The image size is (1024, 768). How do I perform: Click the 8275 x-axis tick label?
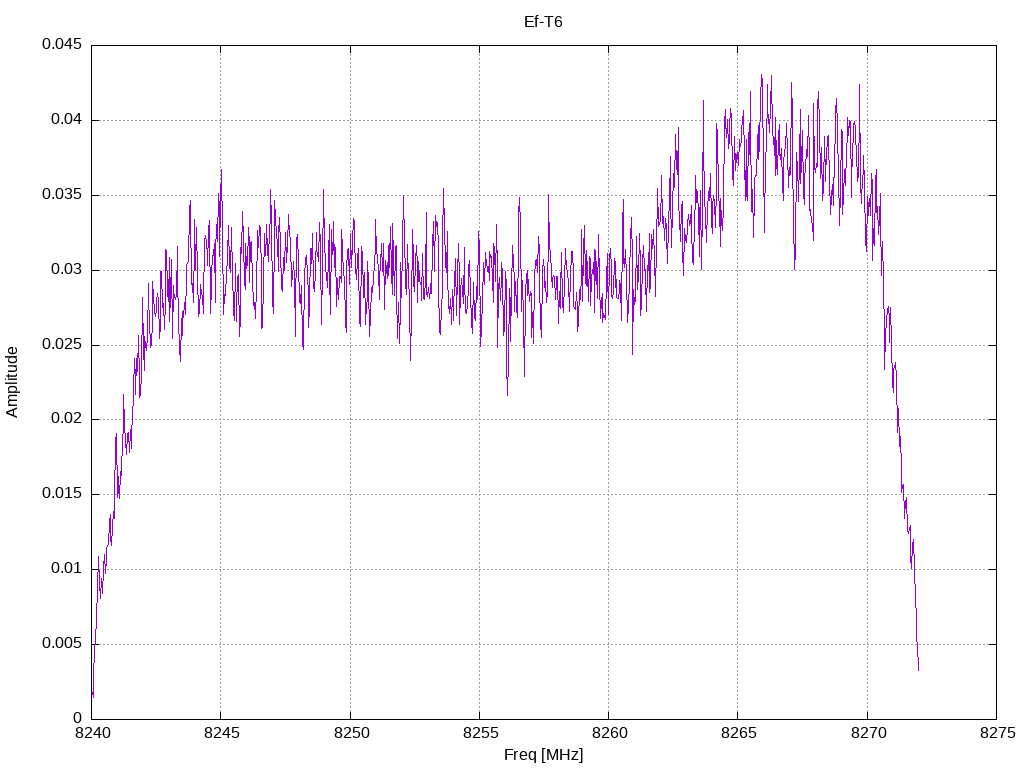pos(998,733)
